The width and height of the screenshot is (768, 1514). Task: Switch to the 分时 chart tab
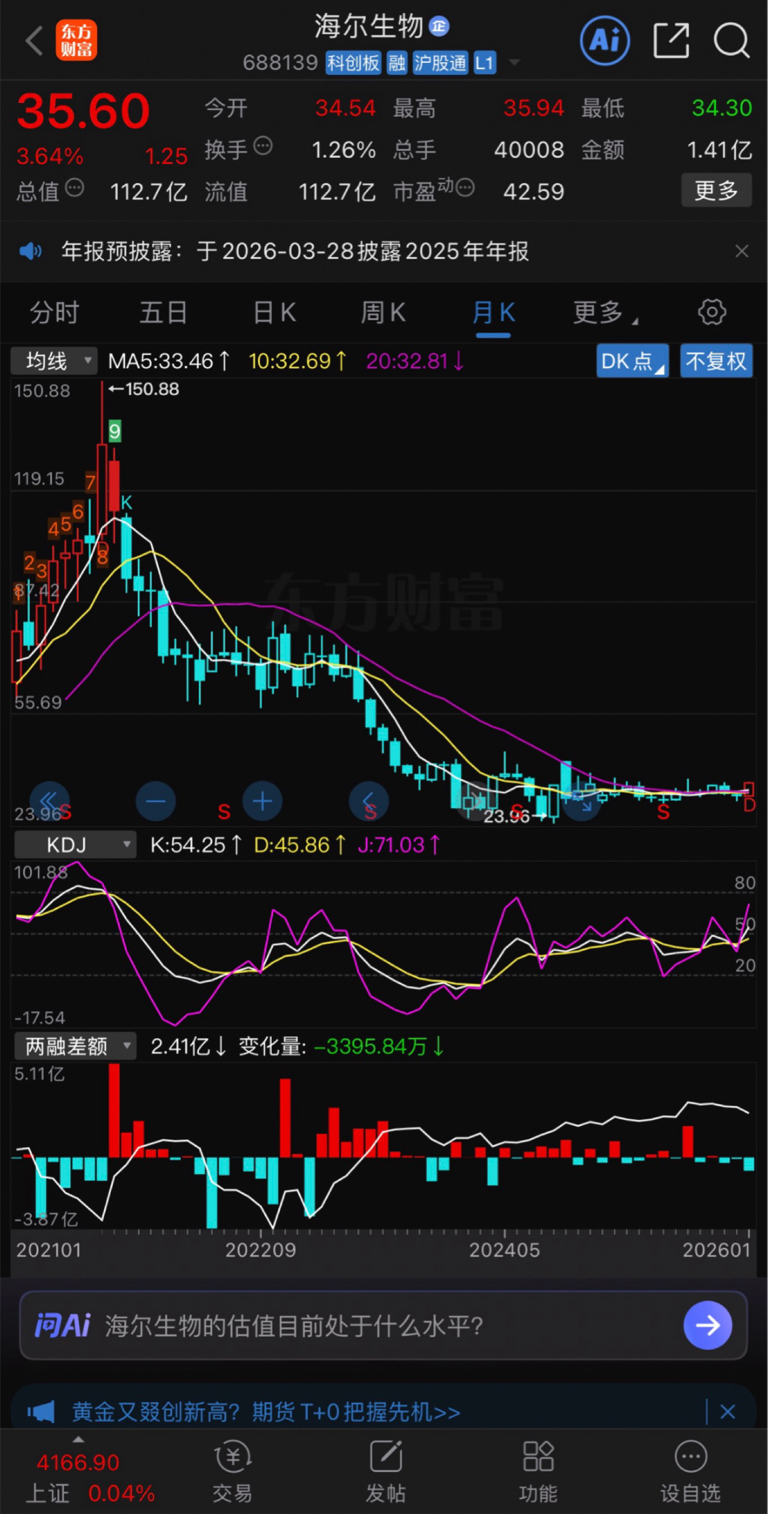[x=54, y=313]
